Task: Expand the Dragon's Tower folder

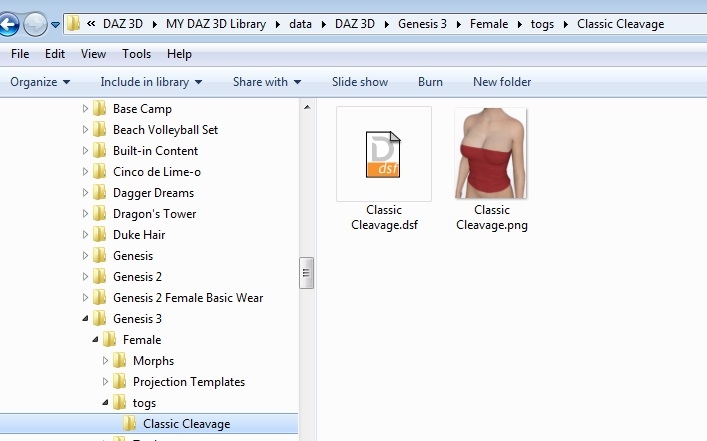Action: click(85, 214)
